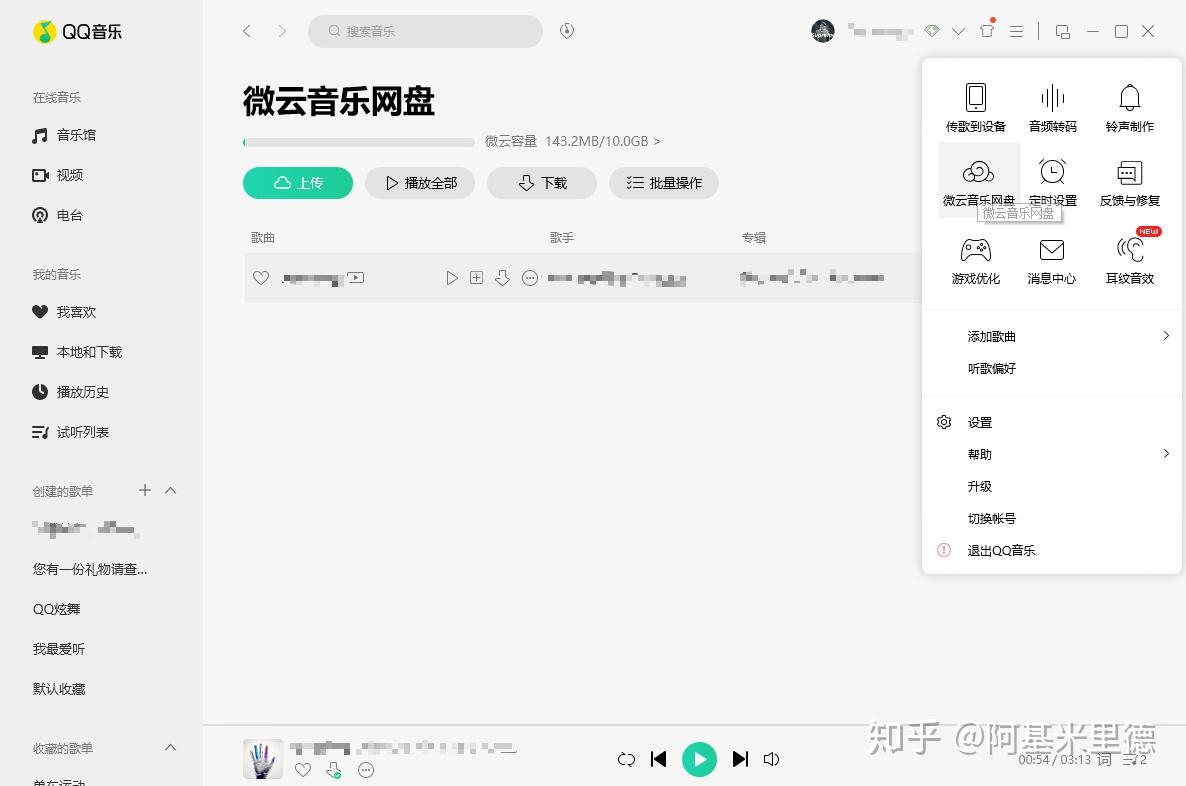Skip to the previous track
Image resolution: width=1186 pixels, height=786 pixels.
659,759
